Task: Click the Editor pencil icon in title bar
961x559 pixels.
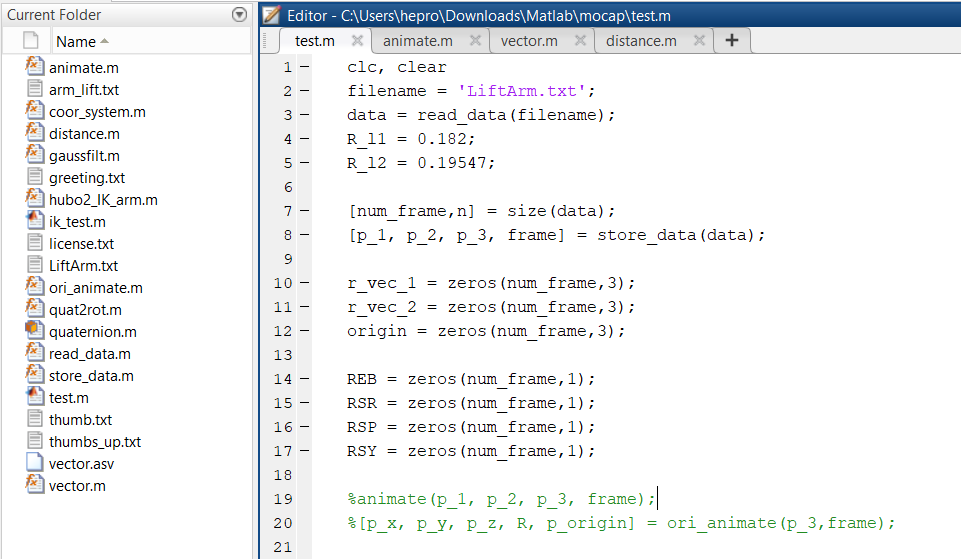Action: point(271,15)
